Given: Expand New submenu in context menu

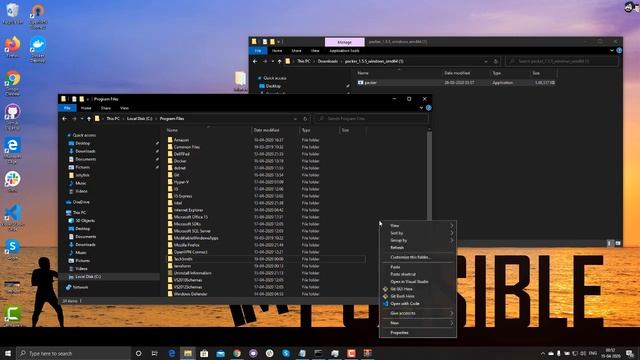Looking at the screenshot, I should [418, 323].
